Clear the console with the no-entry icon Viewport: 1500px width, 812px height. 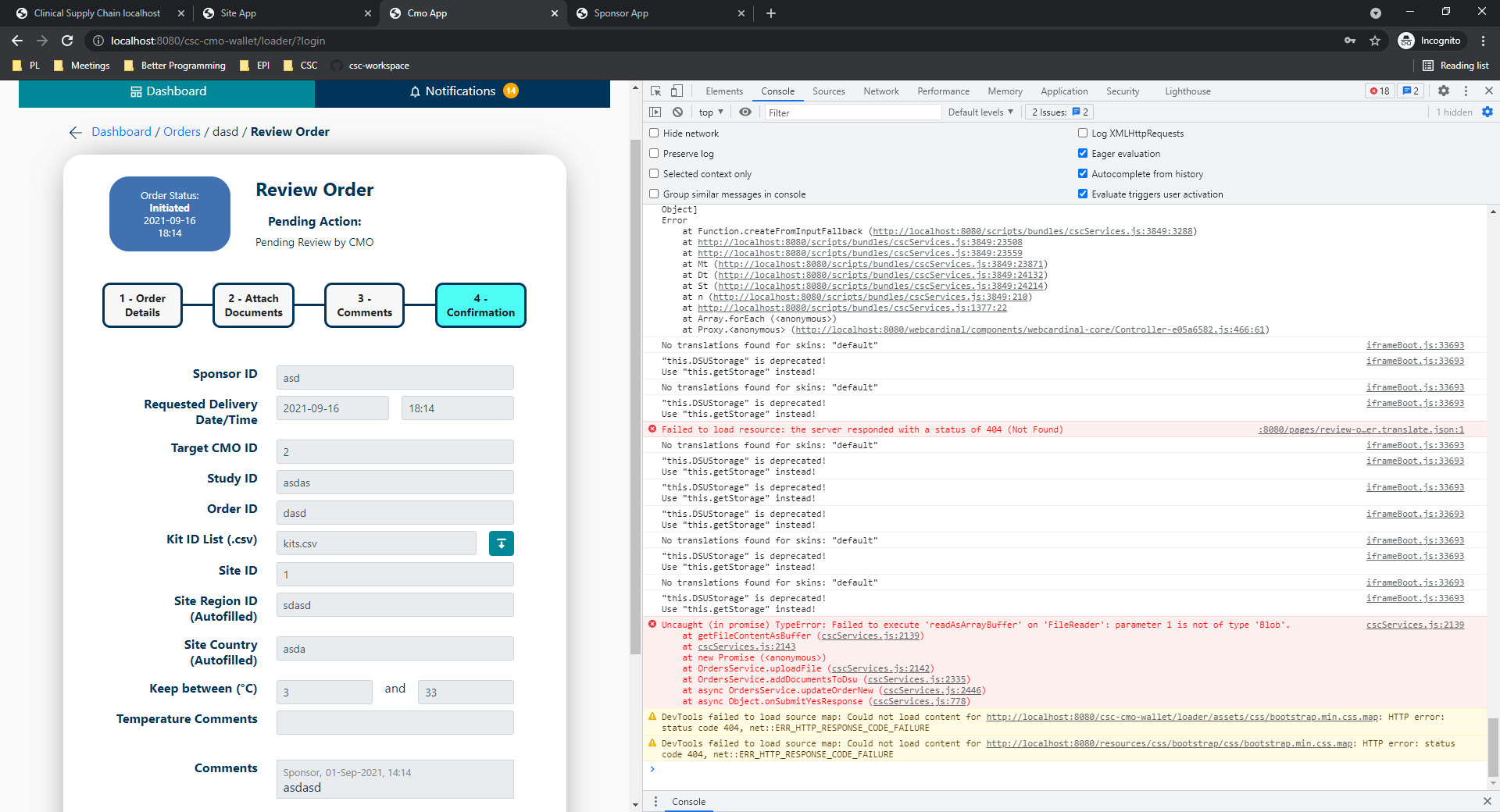tap(677, 112)
